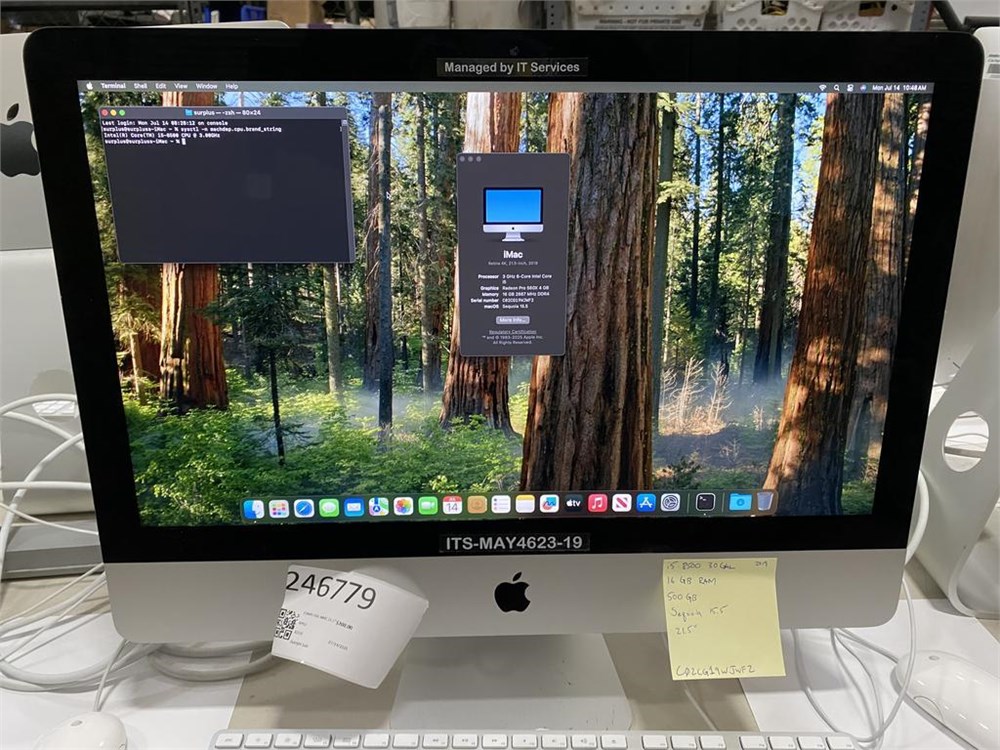Switch to Terminal via dock icon
1000x750 pixels.
[x=705, y=502]
